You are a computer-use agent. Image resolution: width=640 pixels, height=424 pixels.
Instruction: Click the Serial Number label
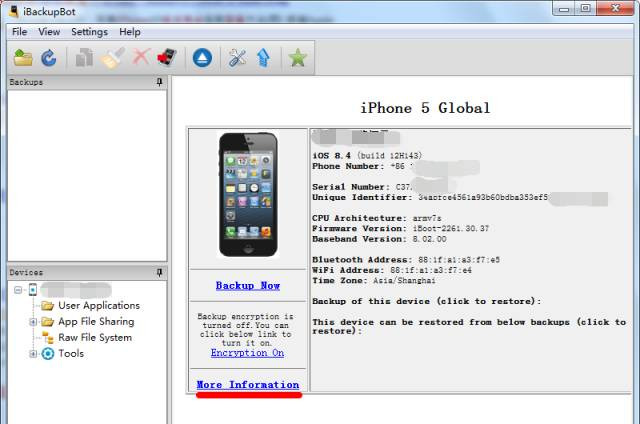click(351, 187)
